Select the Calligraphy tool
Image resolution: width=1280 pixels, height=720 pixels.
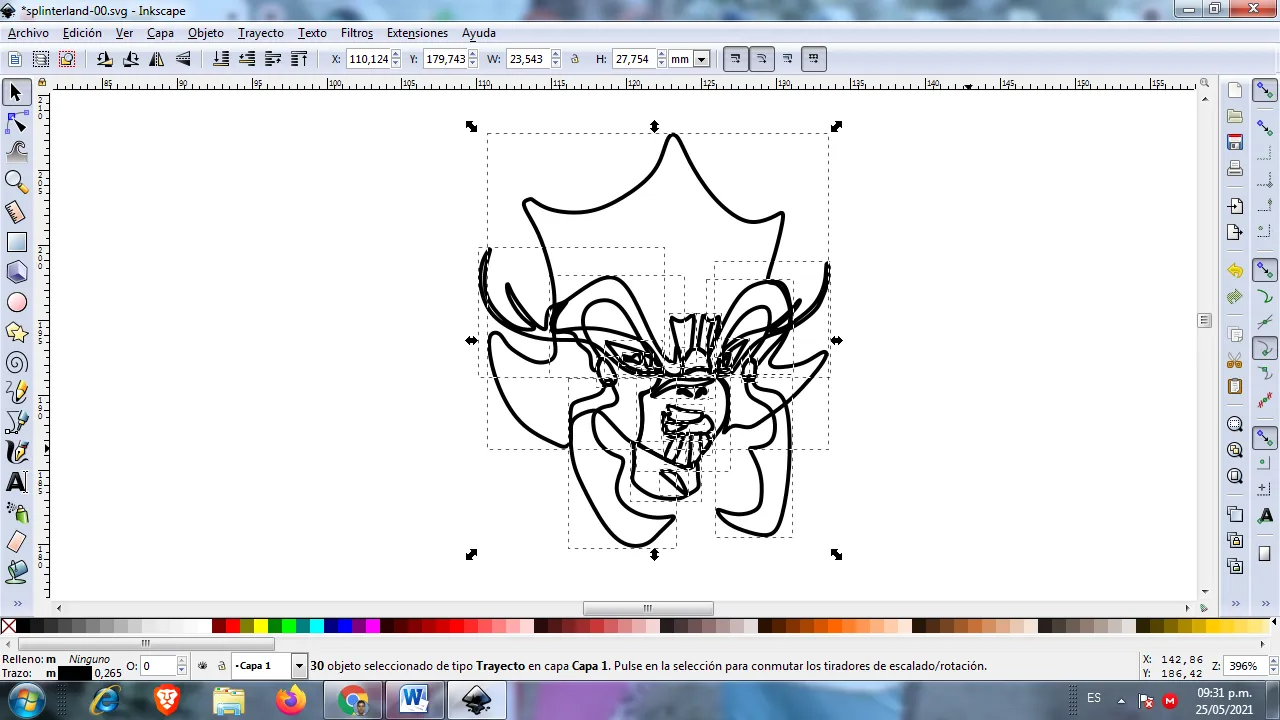click(16, 452)
